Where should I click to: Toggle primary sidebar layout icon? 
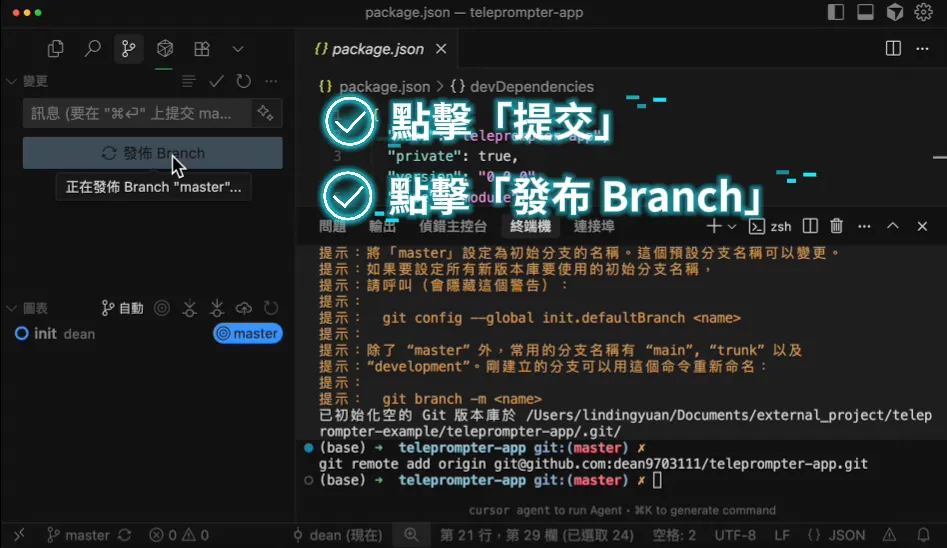point(836,12)
